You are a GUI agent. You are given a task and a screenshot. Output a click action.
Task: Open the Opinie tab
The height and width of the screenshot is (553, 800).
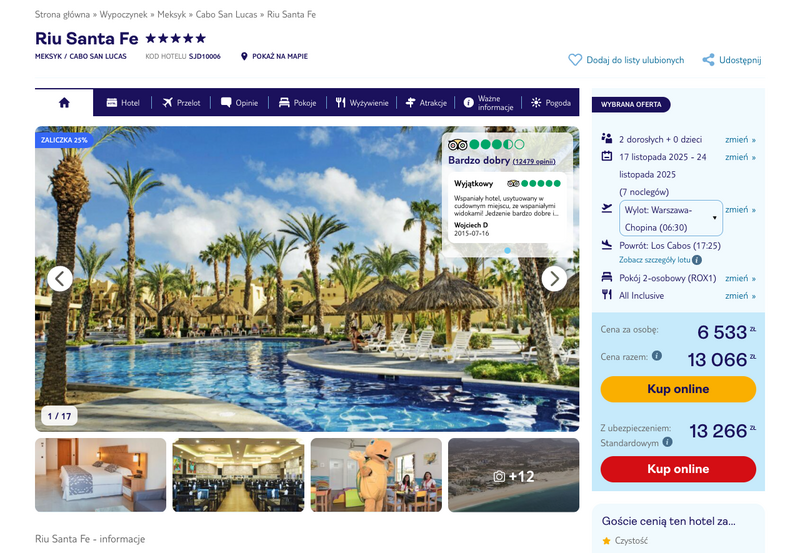(239, 103)
